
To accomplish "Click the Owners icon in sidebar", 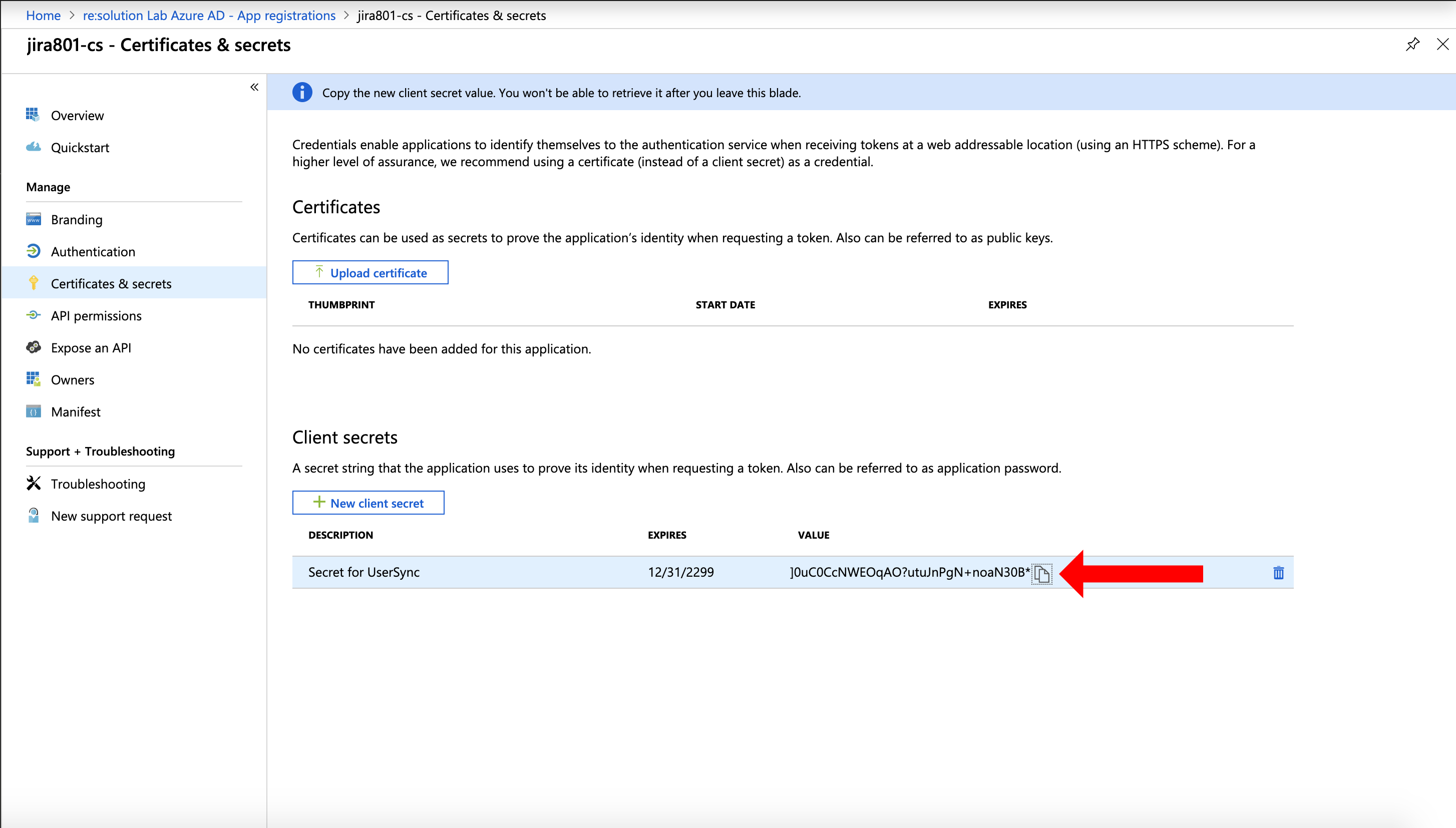I will (33, 379).
